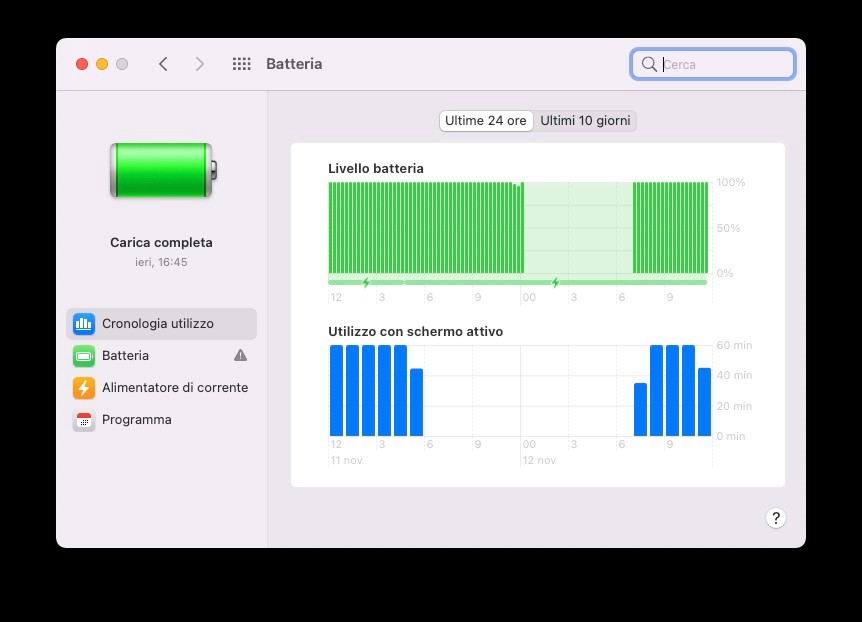
Task: Click into the Cerca search field
Action: 725,64
